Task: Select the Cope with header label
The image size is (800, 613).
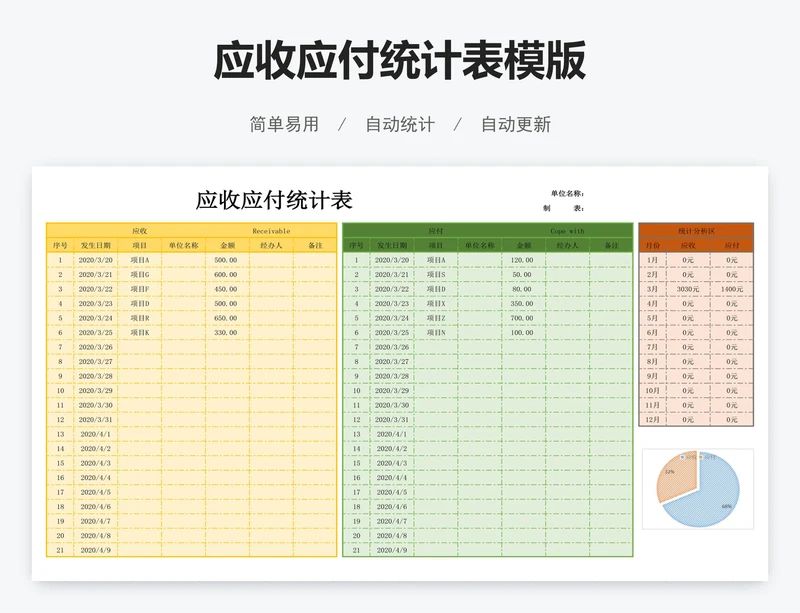Action: click(567, 231)
